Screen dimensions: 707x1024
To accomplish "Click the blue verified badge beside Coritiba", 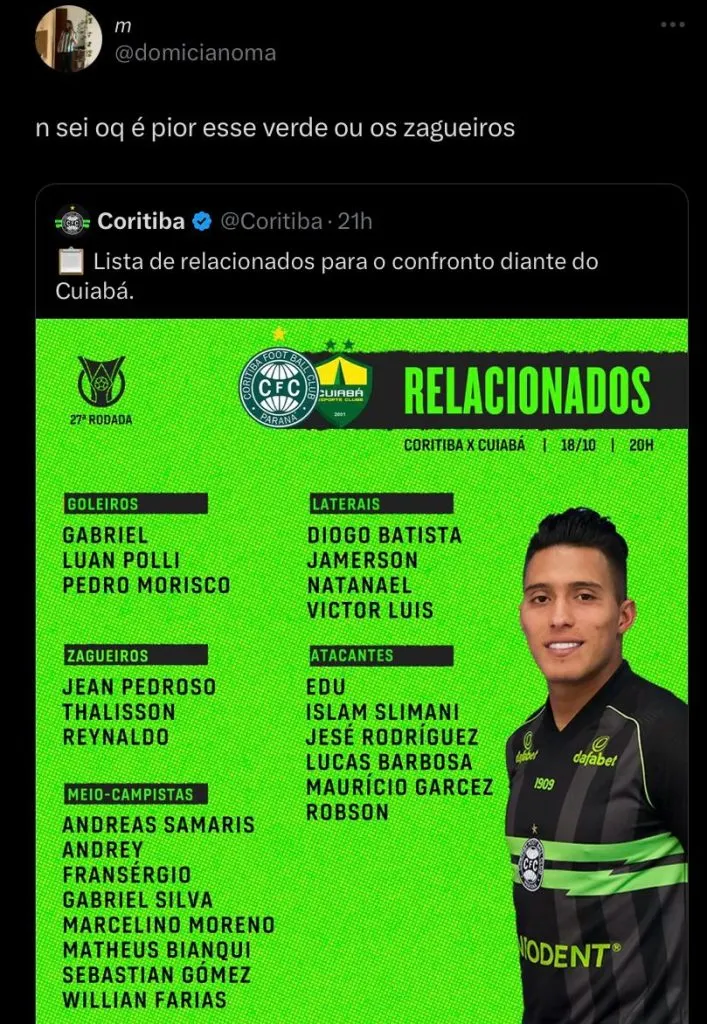I will point(202,221).
